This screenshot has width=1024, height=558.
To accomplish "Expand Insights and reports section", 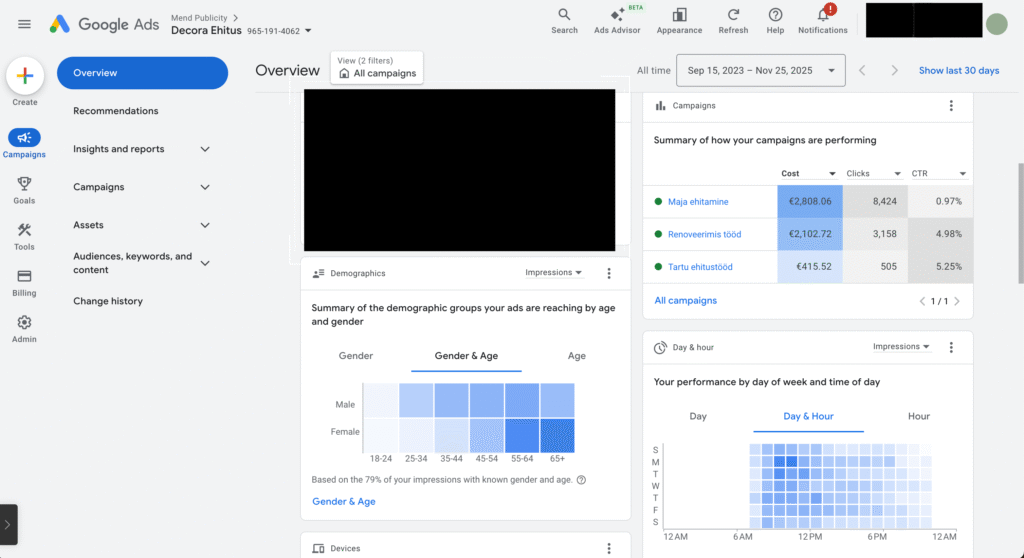I will point(205,149).
